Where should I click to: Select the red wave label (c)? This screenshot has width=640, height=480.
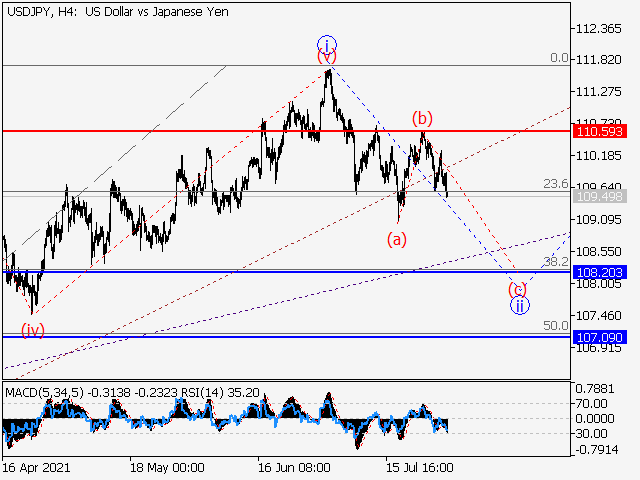(517, 289)
